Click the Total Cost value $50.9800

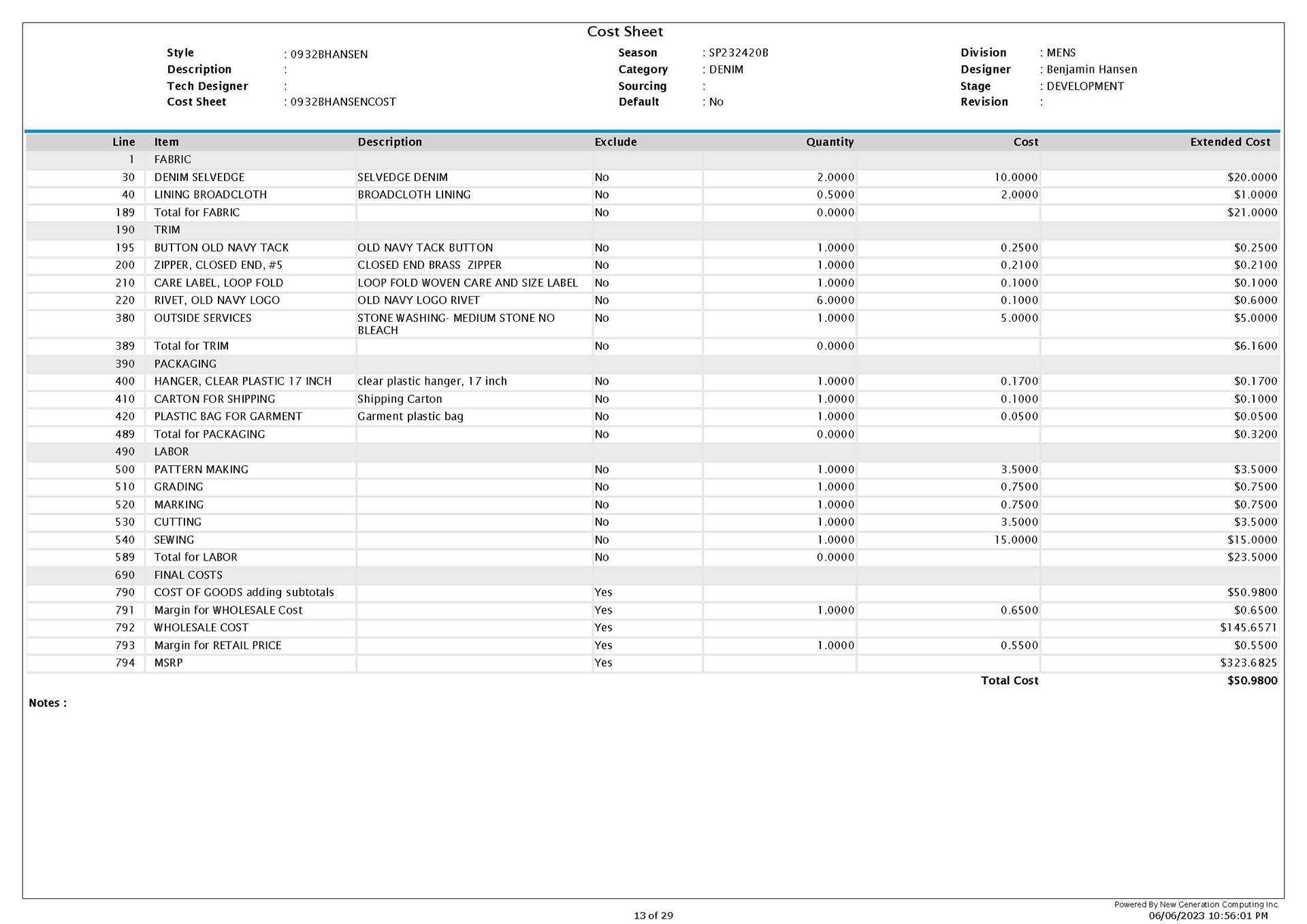click(x=1252, y=680)
